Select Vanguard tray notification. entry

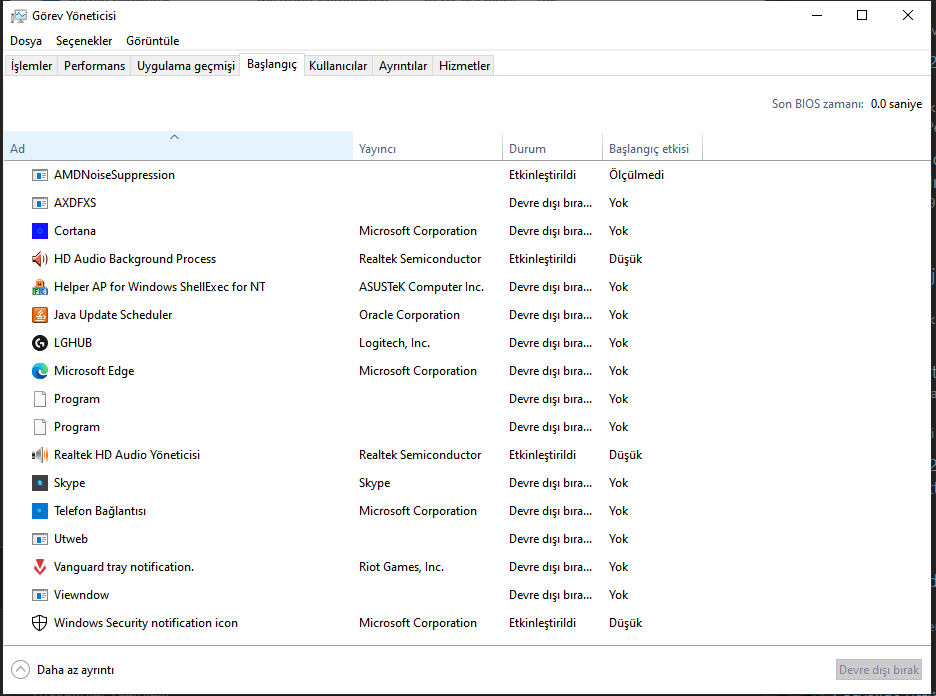click(x=124, y=567)
